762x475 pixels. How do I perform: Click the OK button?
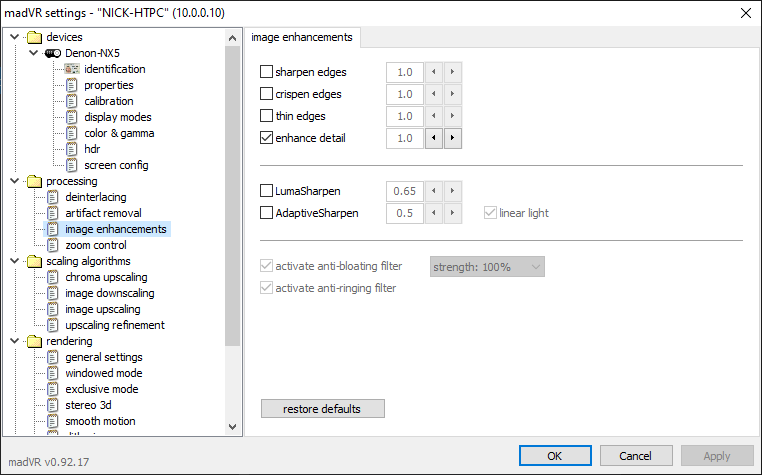coord(554,456)
